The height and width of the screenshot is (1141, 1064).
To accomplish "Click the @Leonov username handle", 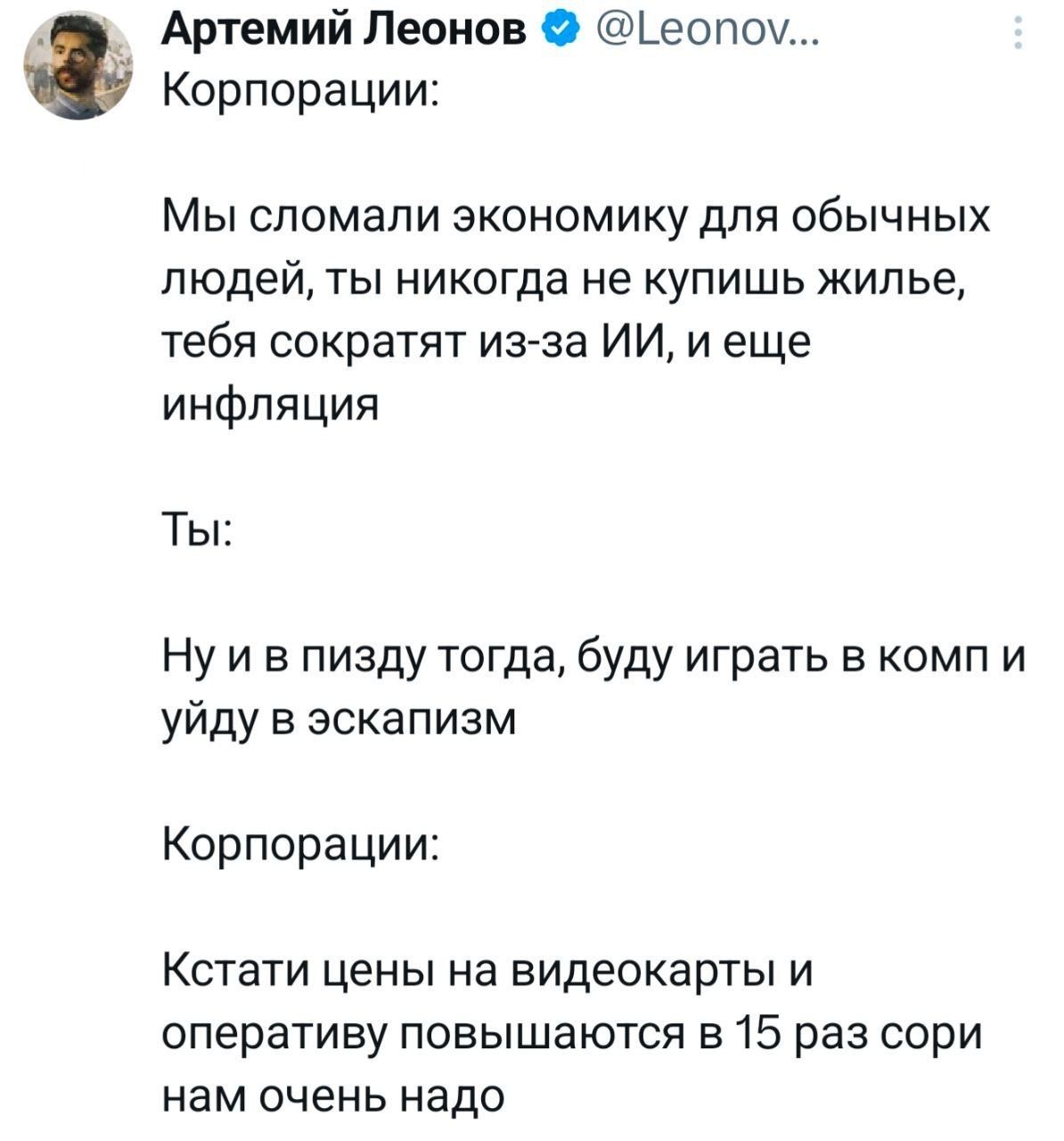I will click(695, 34).
